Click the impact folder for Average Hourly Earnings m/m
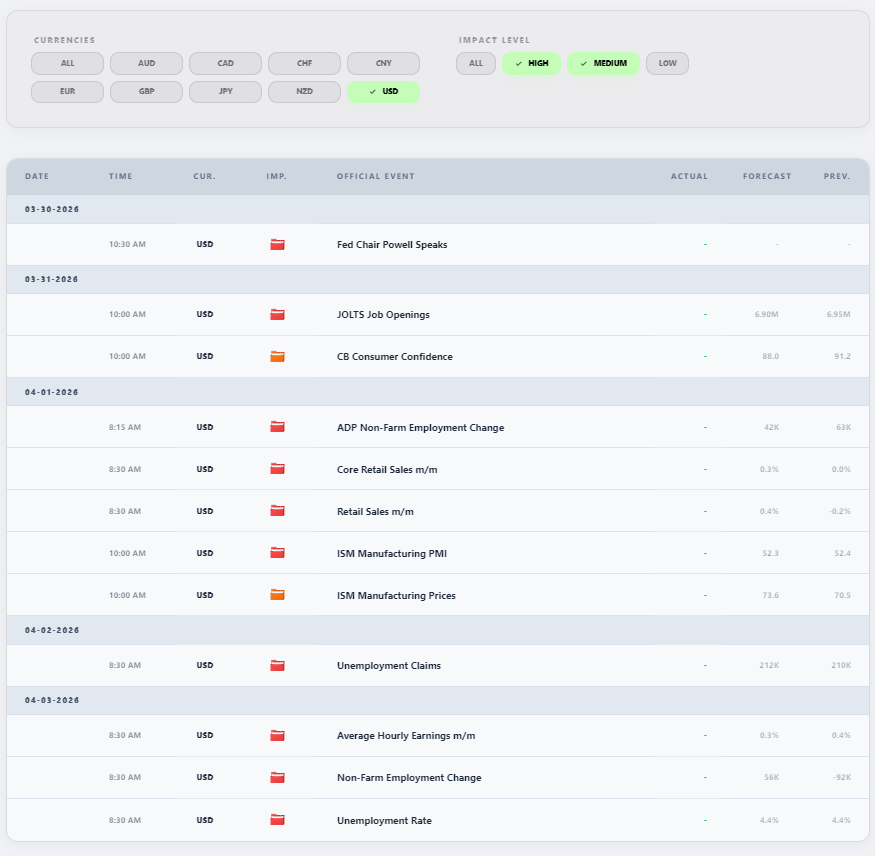875x856 pixels. [277, 735]
